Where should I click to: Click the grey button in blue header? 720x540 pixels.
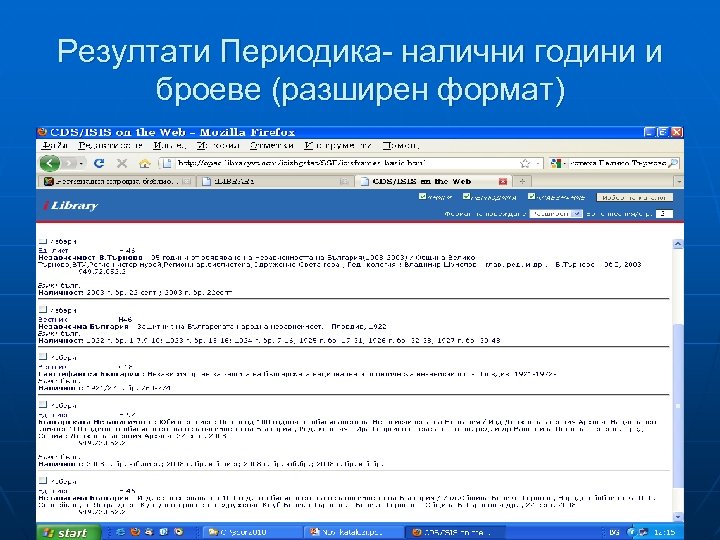635,197
